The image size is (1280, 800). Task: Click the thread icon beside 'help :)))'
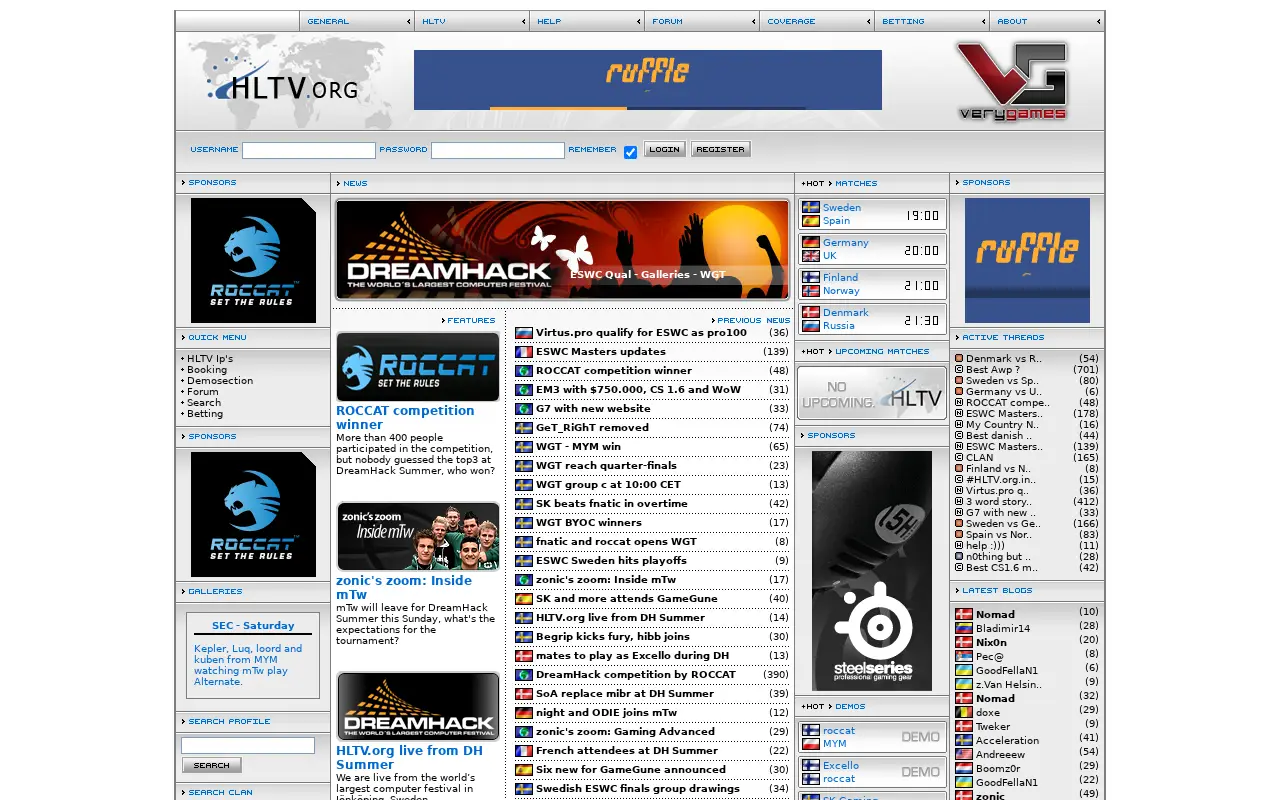(959, 546)
